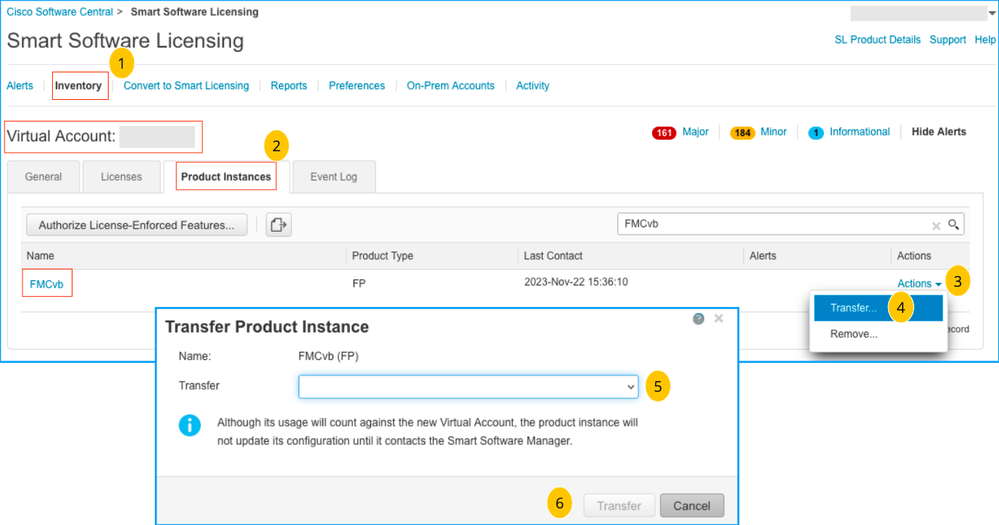The height and width of the screenshot is (525, 999).
Task: Open the Transfer virtual account dropdown
Action: [x=468, y=387]
